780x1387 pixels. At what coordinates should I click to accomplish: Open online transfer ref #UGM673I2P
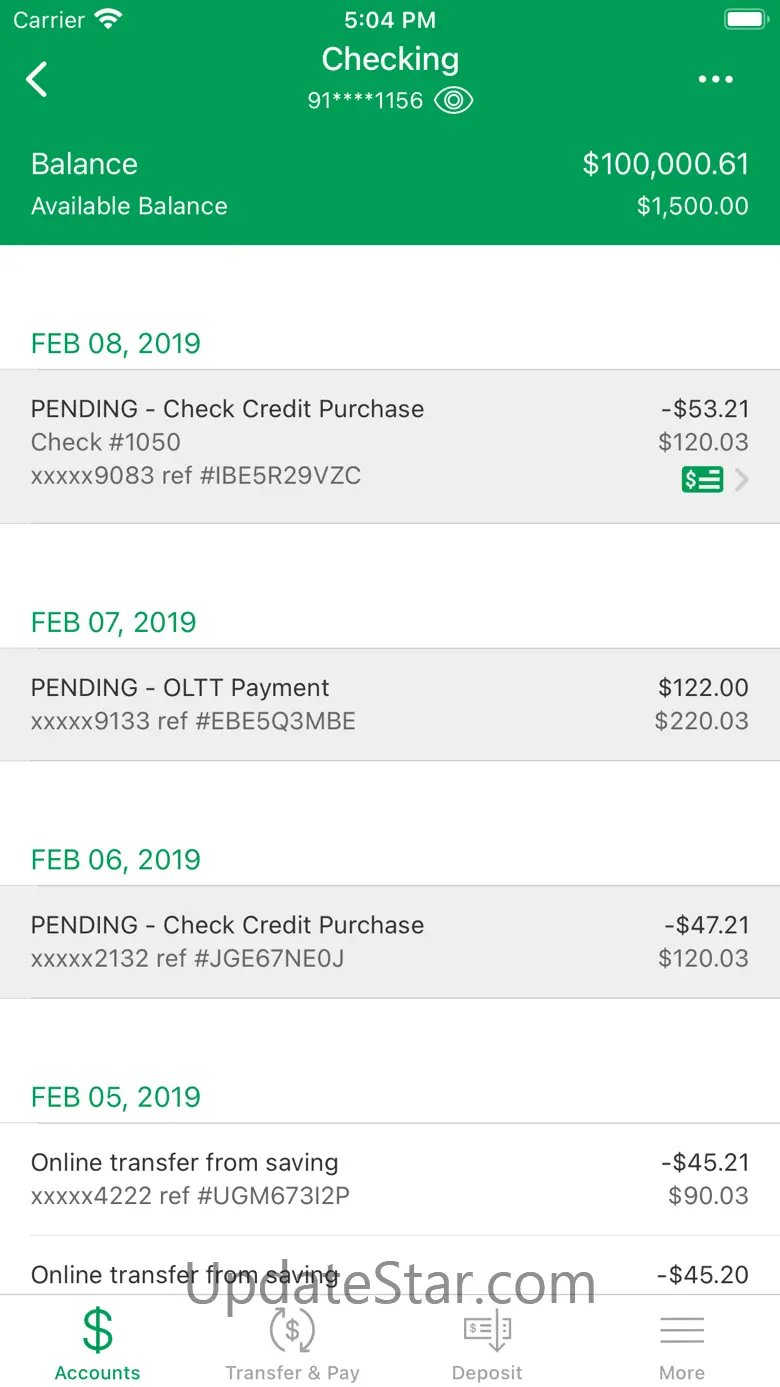tap(390, 1179)
